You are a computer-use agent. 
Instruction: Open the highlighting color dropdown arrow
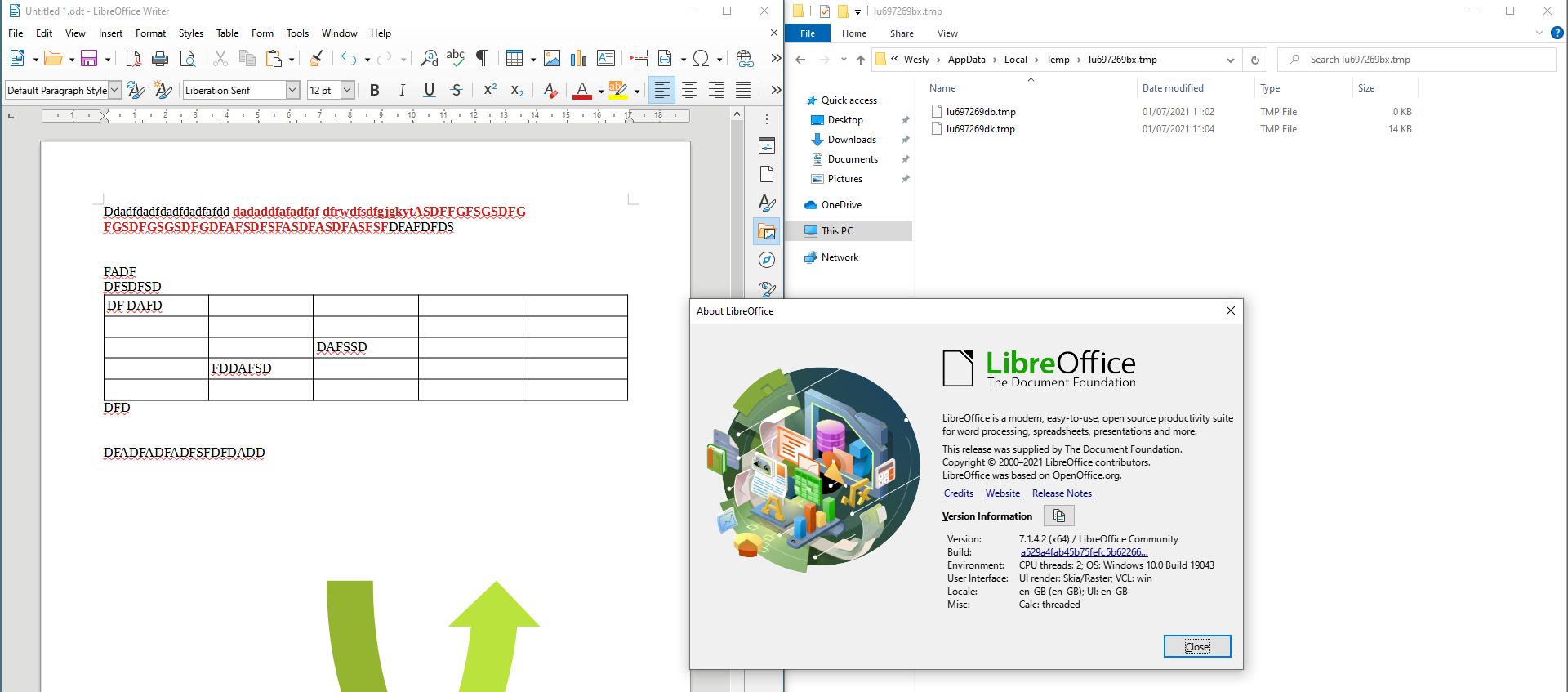[636, 91]
